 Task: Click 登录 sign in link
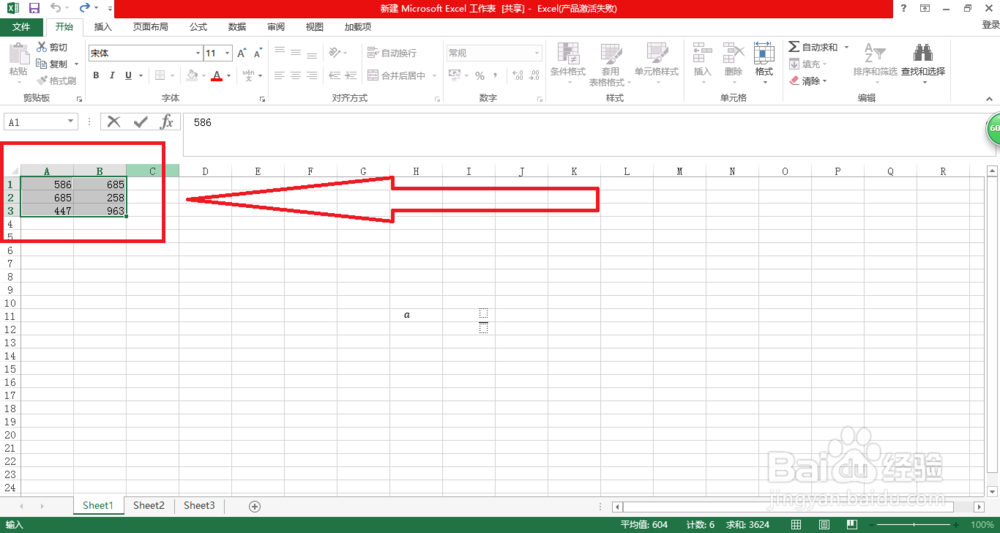(990, 25)
